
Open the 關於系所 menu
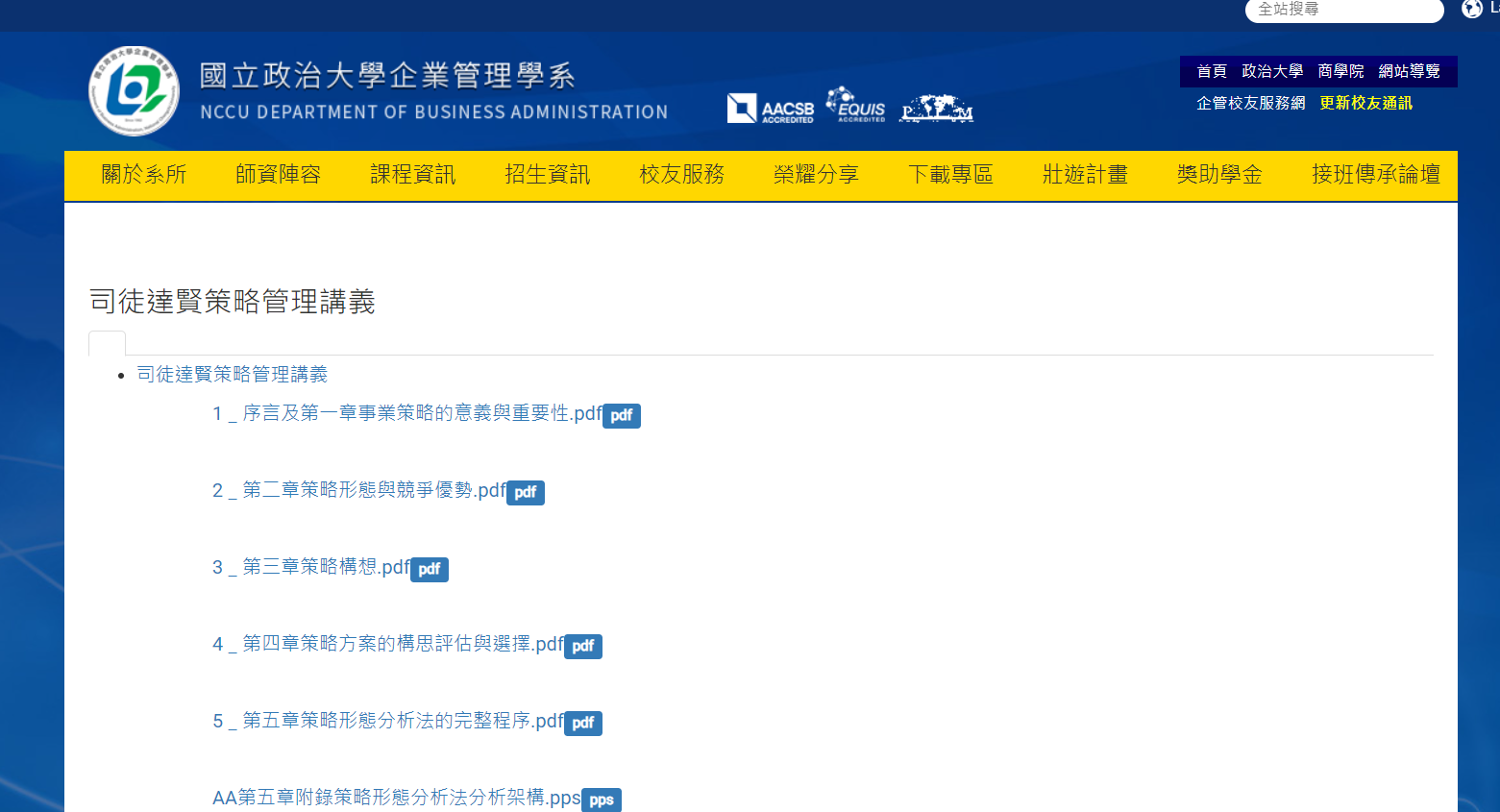coord(144,175)
